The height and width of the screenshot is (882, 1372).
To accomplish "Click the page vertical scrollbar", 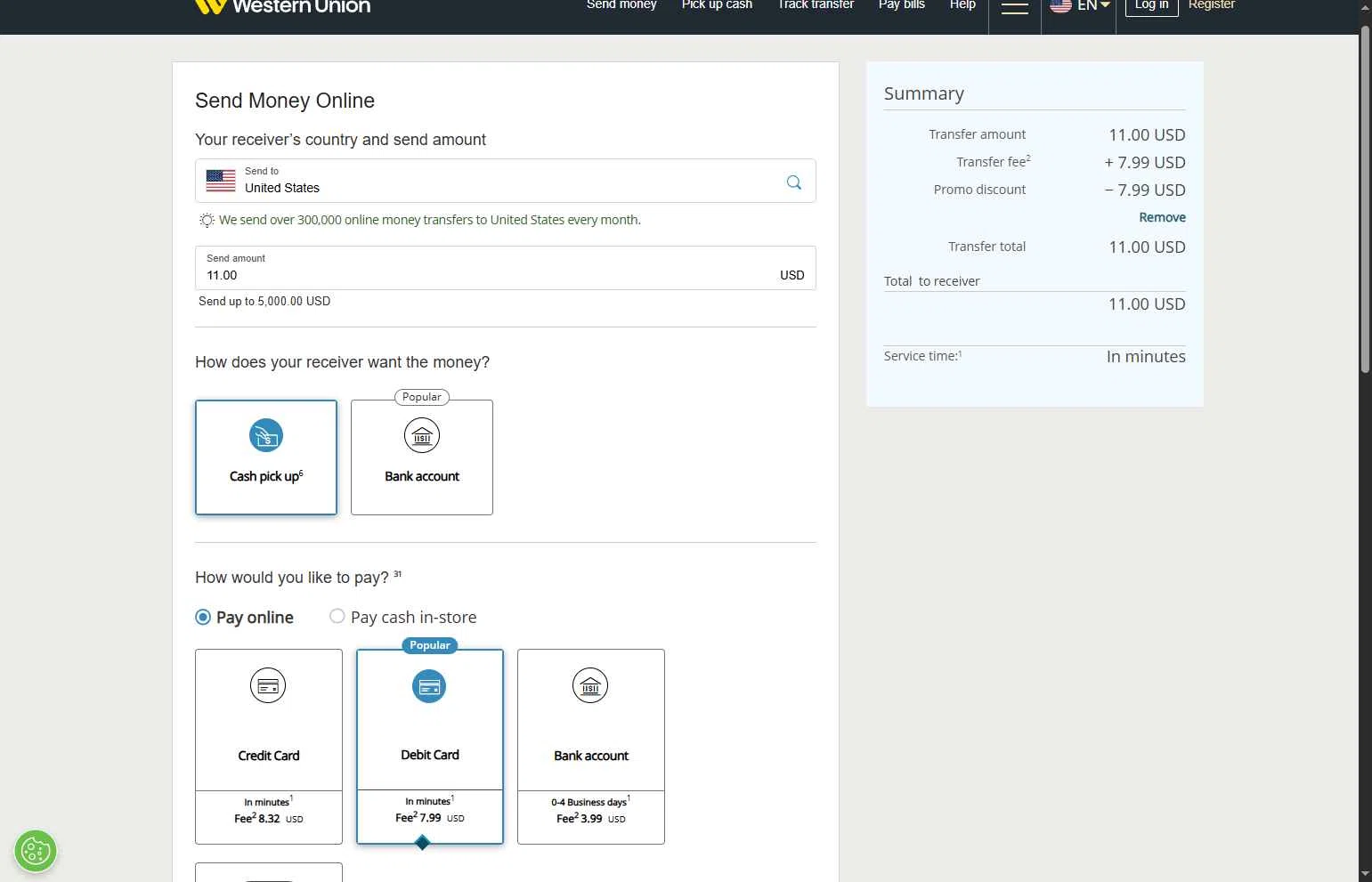I will tap(1365, 200).
